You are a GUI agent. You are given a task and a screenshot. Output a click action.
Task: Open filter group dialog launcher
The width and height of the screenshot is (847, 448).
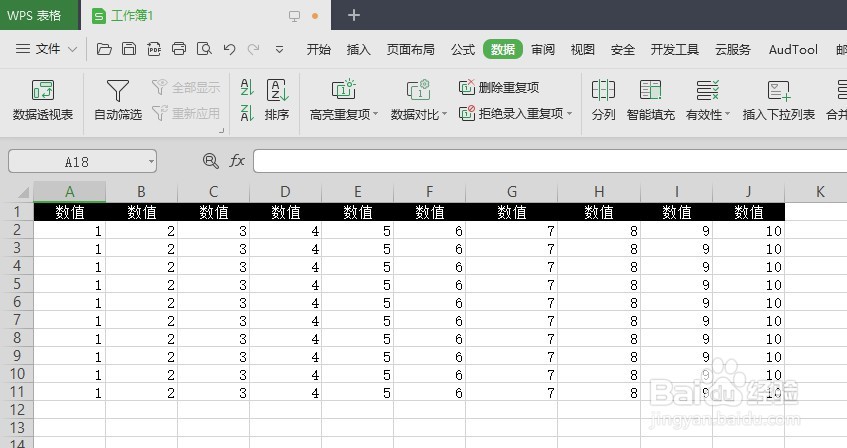coord(221,130)
